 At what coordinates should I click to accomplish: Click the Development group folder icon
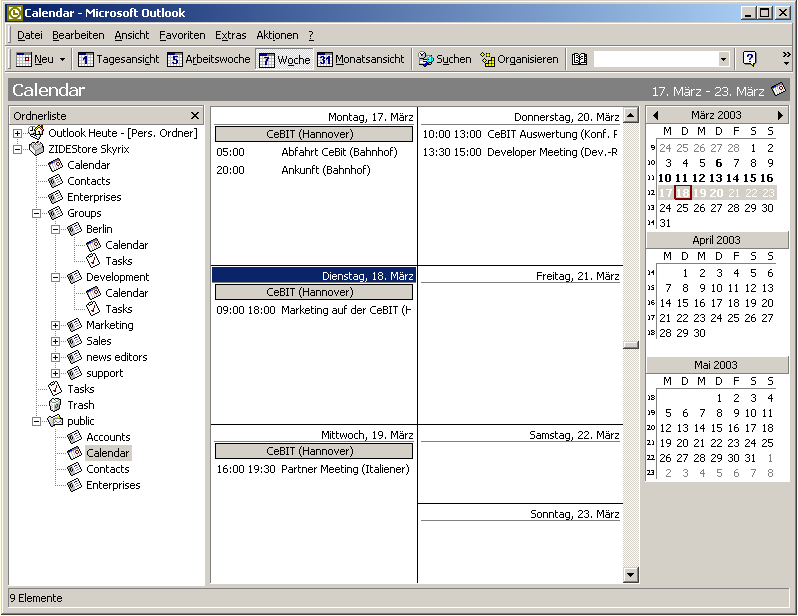(74, 277)
